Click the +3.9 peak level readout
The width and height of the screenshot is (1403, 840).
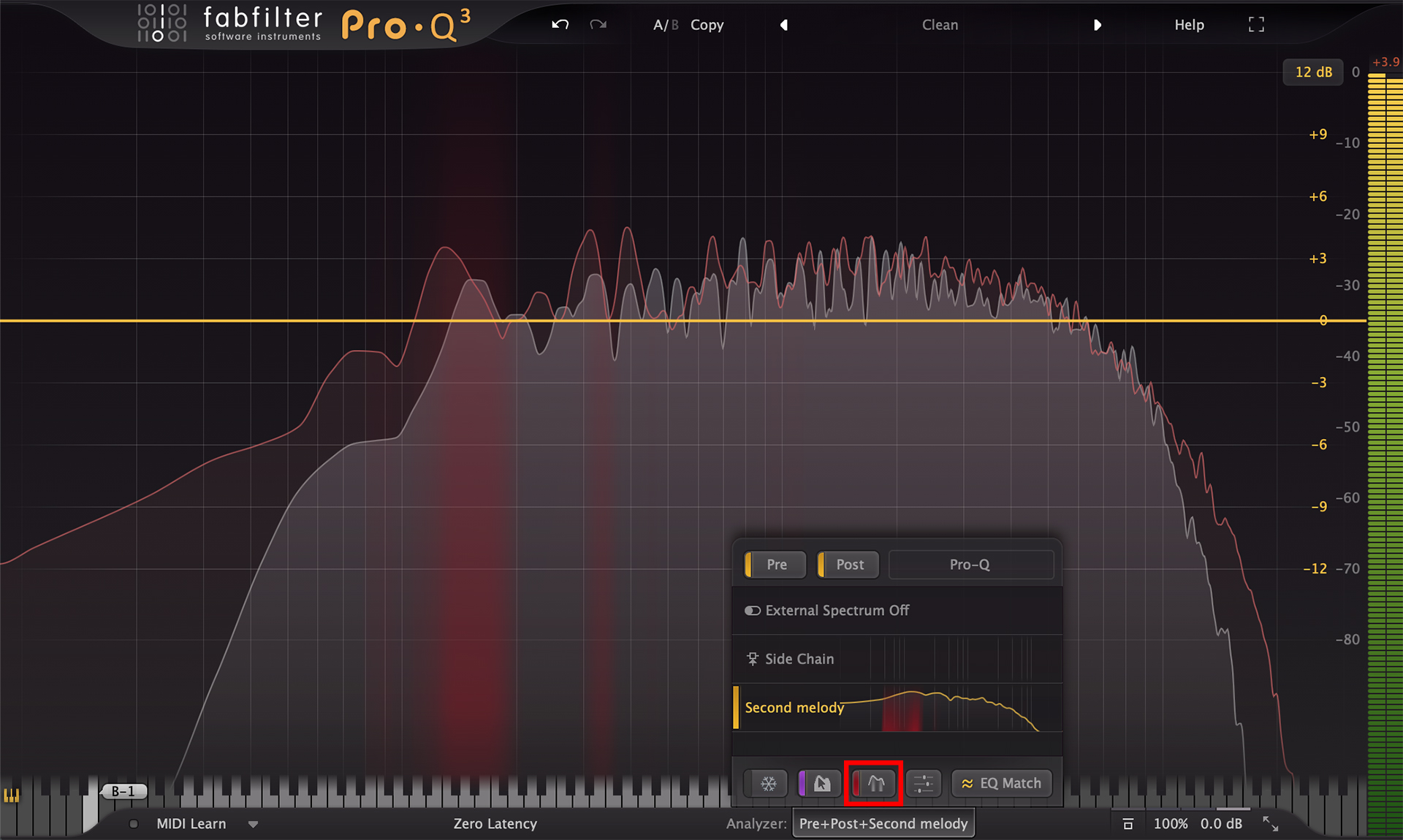click(x=1385, y=62)
